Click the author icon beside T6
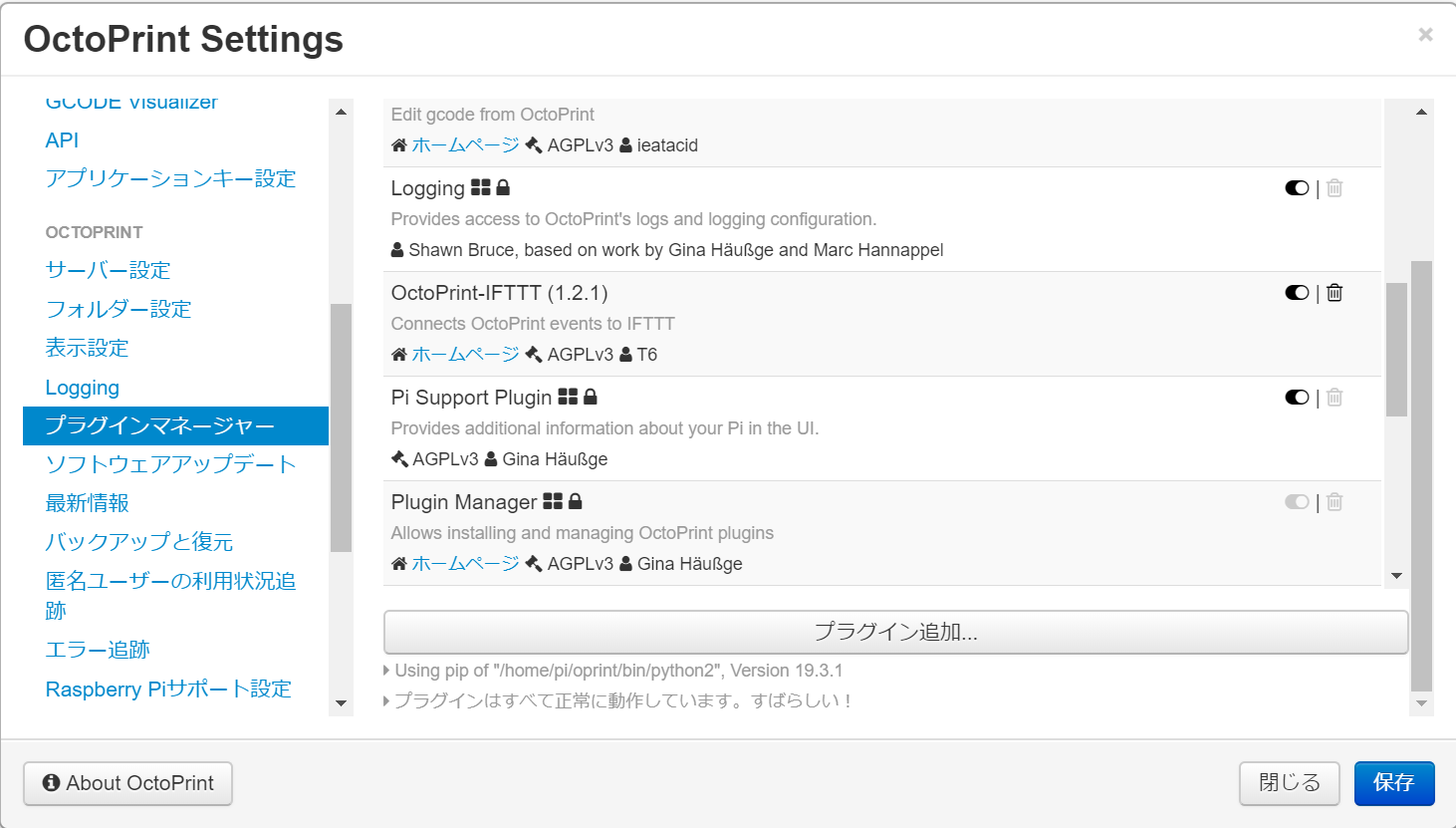The image size is (1456, 828). tap(625, 355)
